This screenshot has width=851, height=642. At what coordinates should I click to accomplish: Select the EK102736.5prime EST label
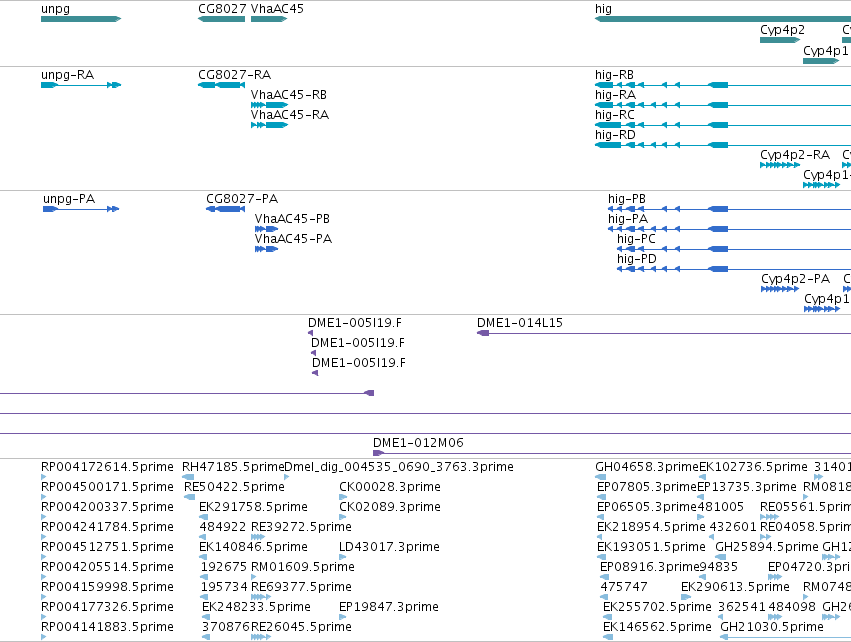[x=753, y=467]
